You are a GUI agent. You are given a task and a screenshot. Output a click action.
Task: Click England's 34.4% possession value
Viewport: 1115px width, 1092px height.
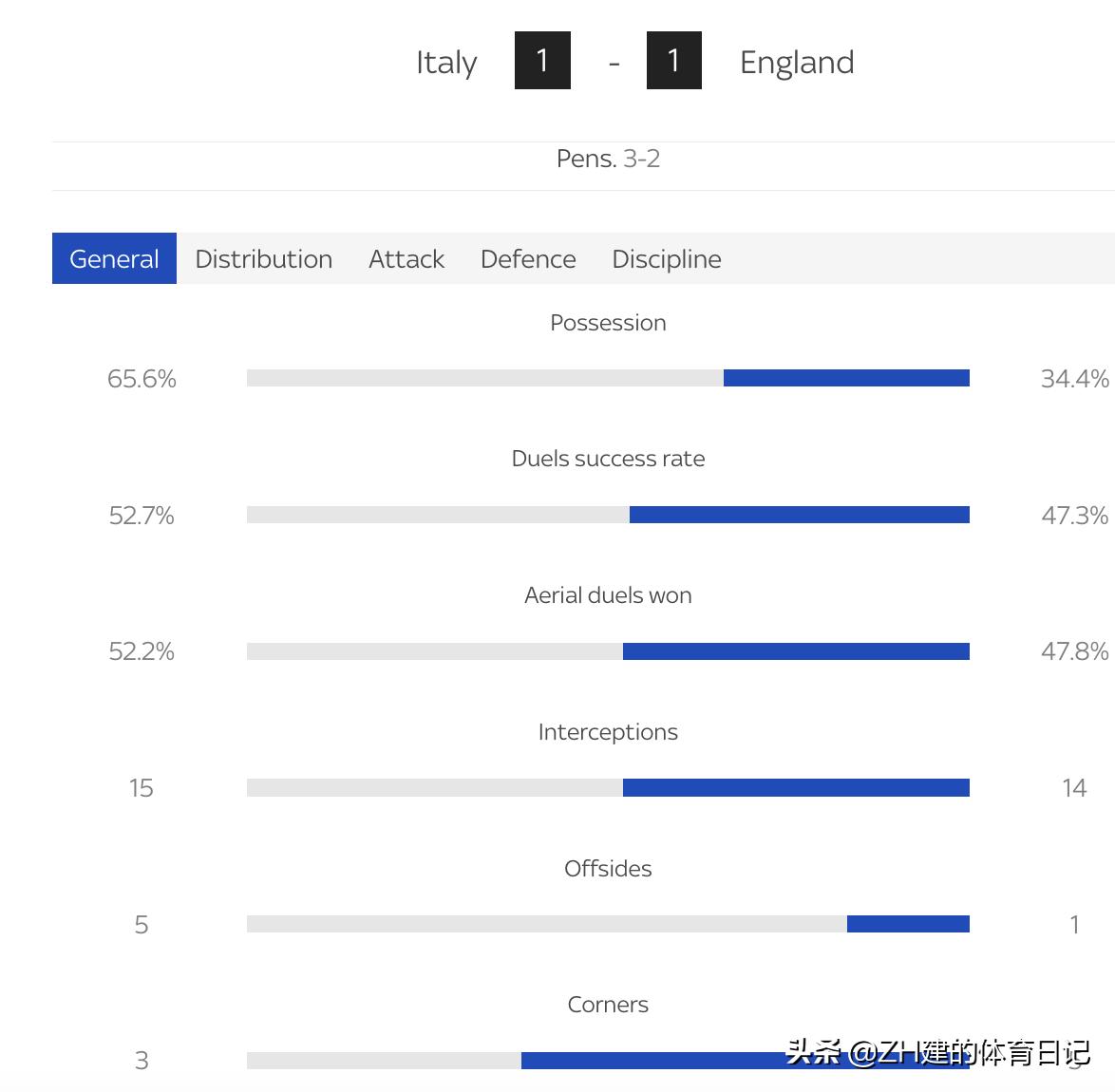point(1074,378)
